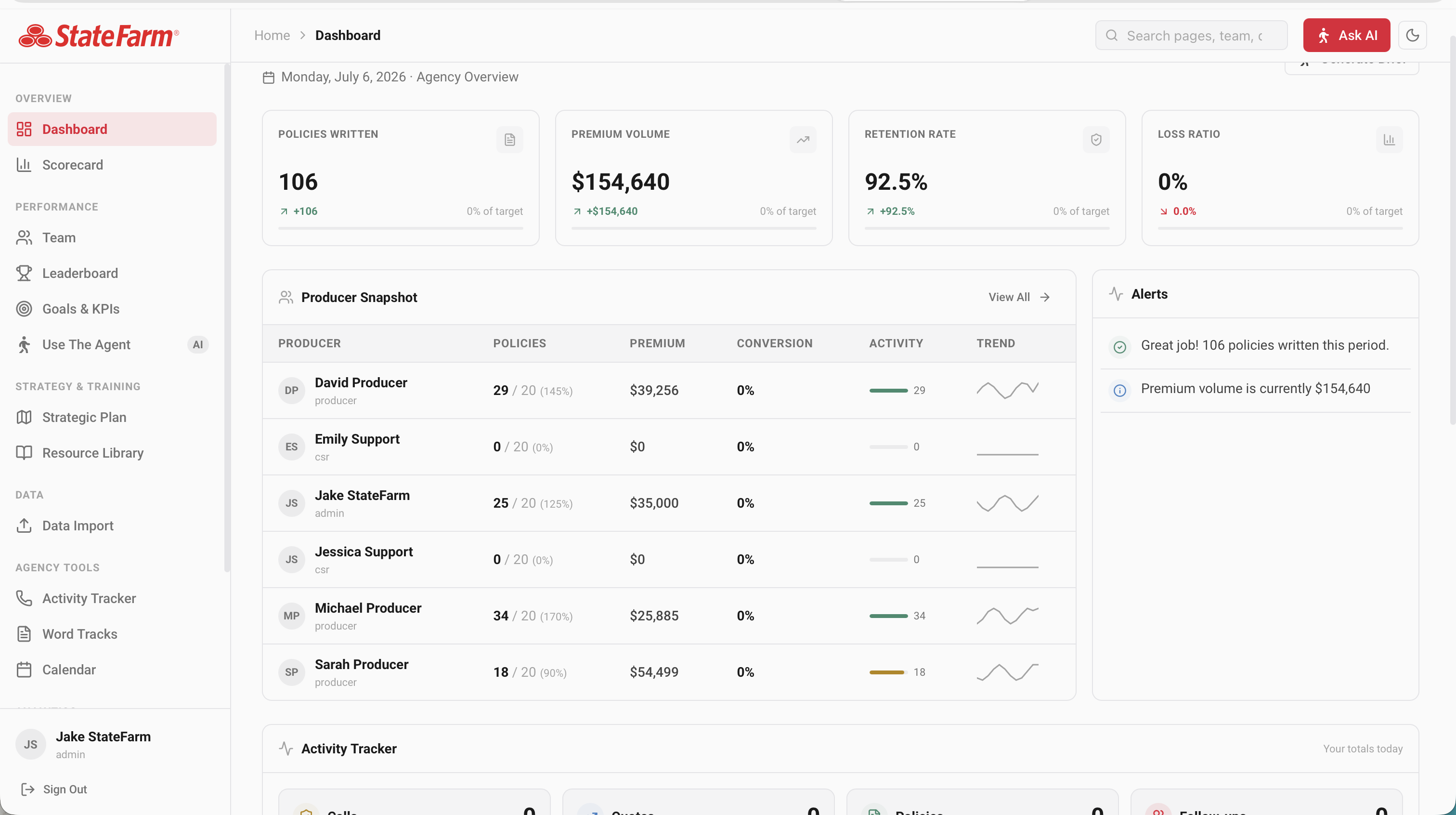Click the breadcrumb chevron separator
The width and height of the screenshot is (1456, 815).
(303, 35)
